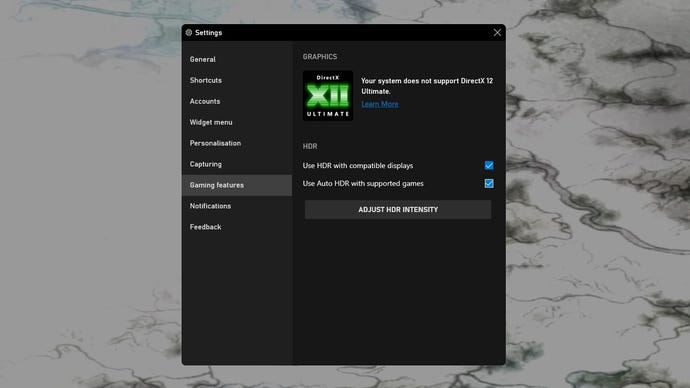
Task: Follow the Learn More link
Action: pos(380,104)
